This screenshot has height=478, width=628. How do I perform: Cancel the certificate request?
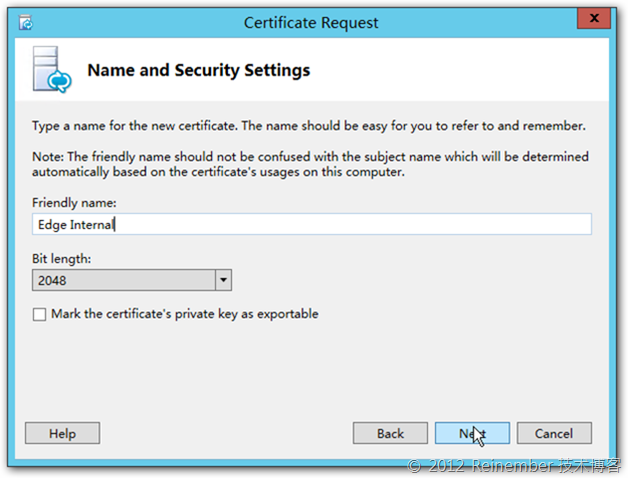(554, 433)
